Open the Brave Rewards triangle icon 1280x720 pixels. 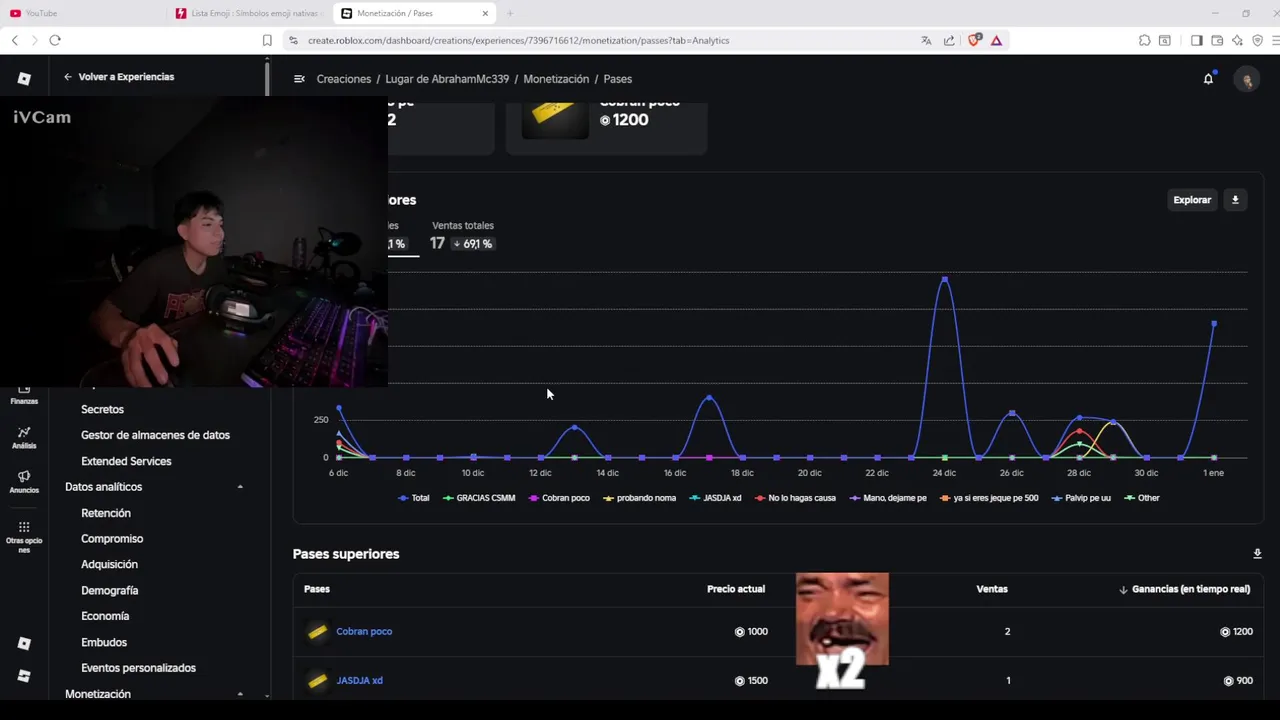tap(996, 40)
